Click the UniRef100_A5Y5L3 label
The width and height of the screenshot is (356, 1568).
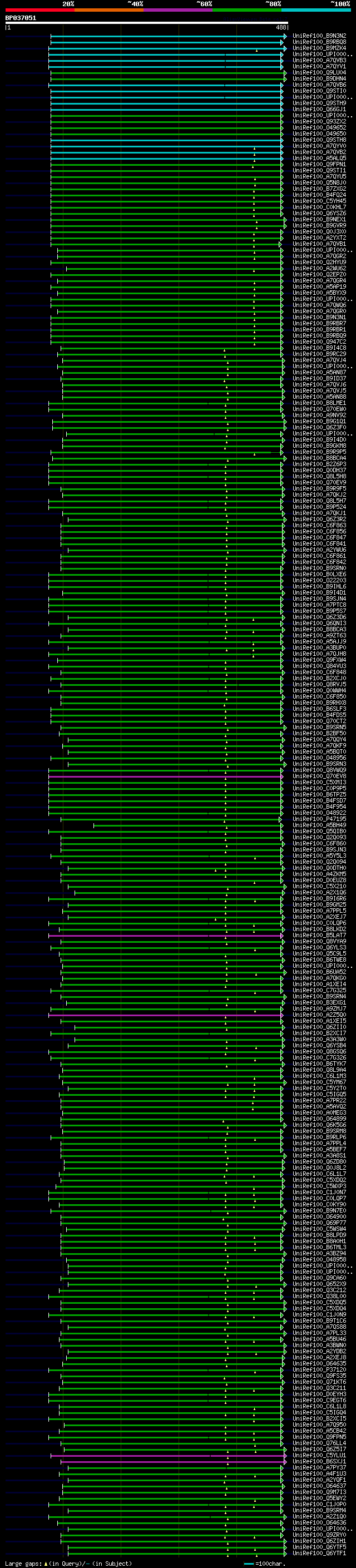(x=319, y=856)
